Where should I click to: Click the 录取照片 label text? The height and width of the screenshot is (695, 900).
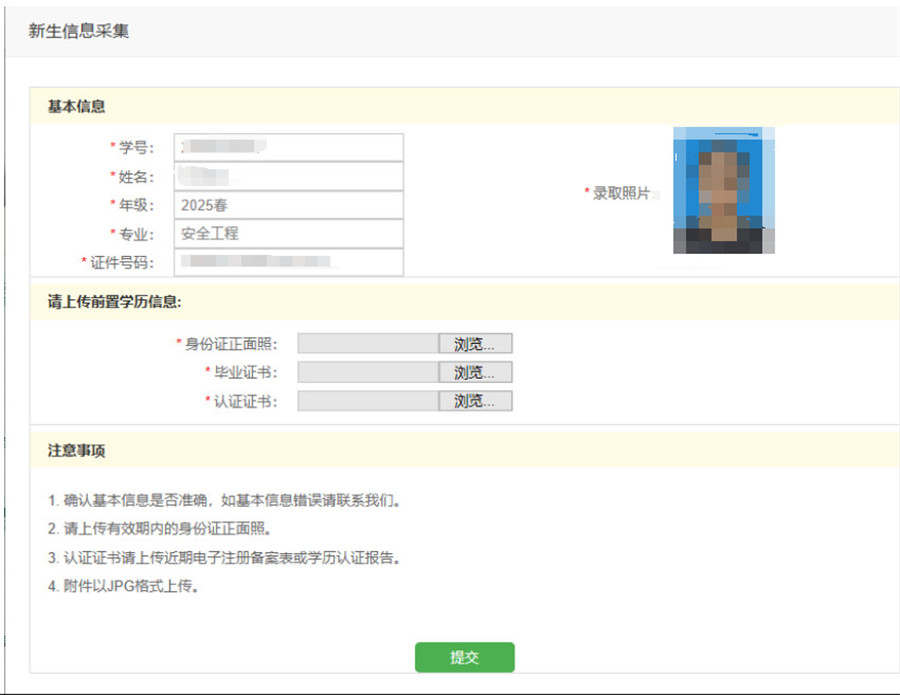pyautogui.click(x=621, y=193)
